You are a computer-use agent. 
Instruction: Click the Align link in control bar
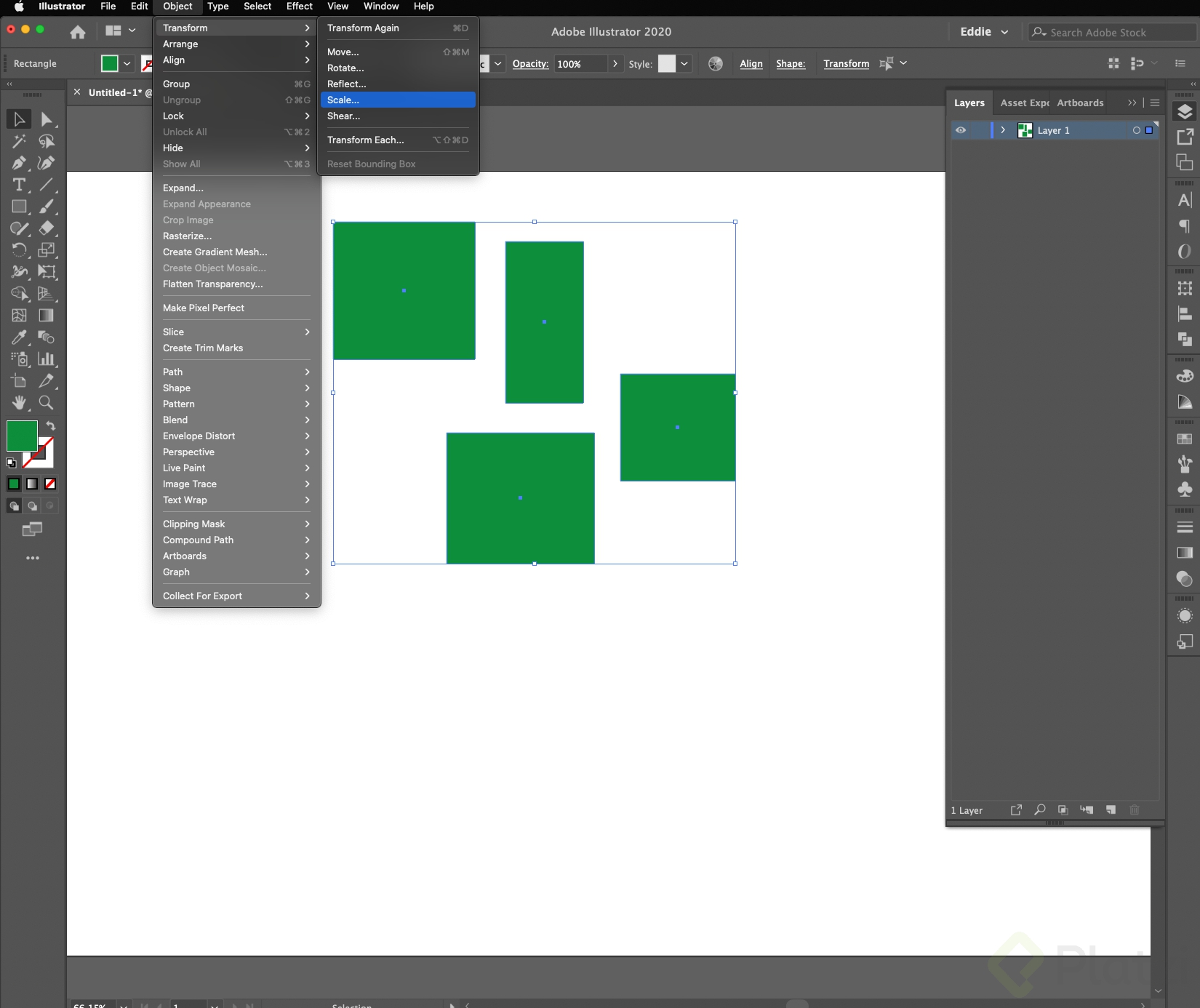tap(751, 64)
